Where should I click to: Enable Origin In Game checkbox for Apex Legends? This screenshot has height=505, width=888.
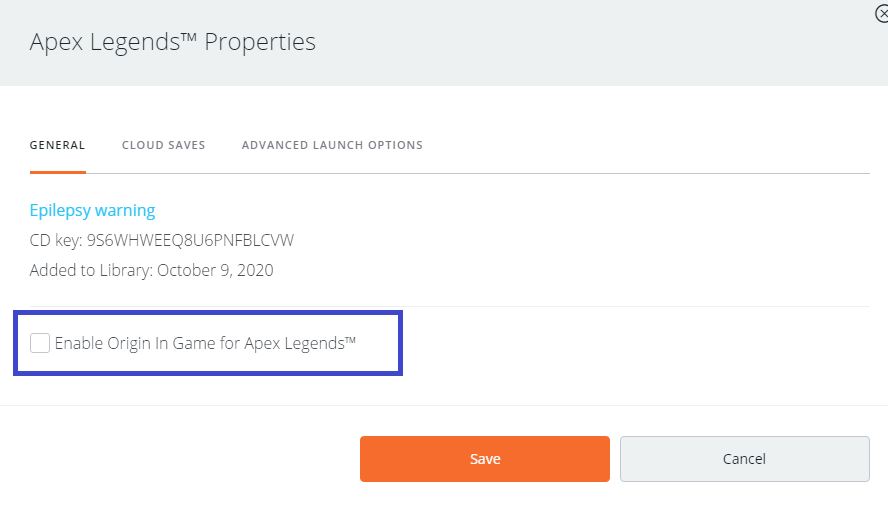point(40,343)
